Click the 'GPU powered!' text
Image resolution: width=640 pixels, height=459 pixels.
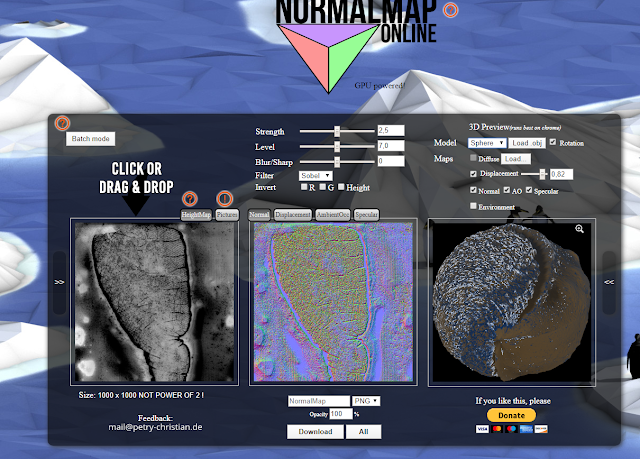click(380, 85)
